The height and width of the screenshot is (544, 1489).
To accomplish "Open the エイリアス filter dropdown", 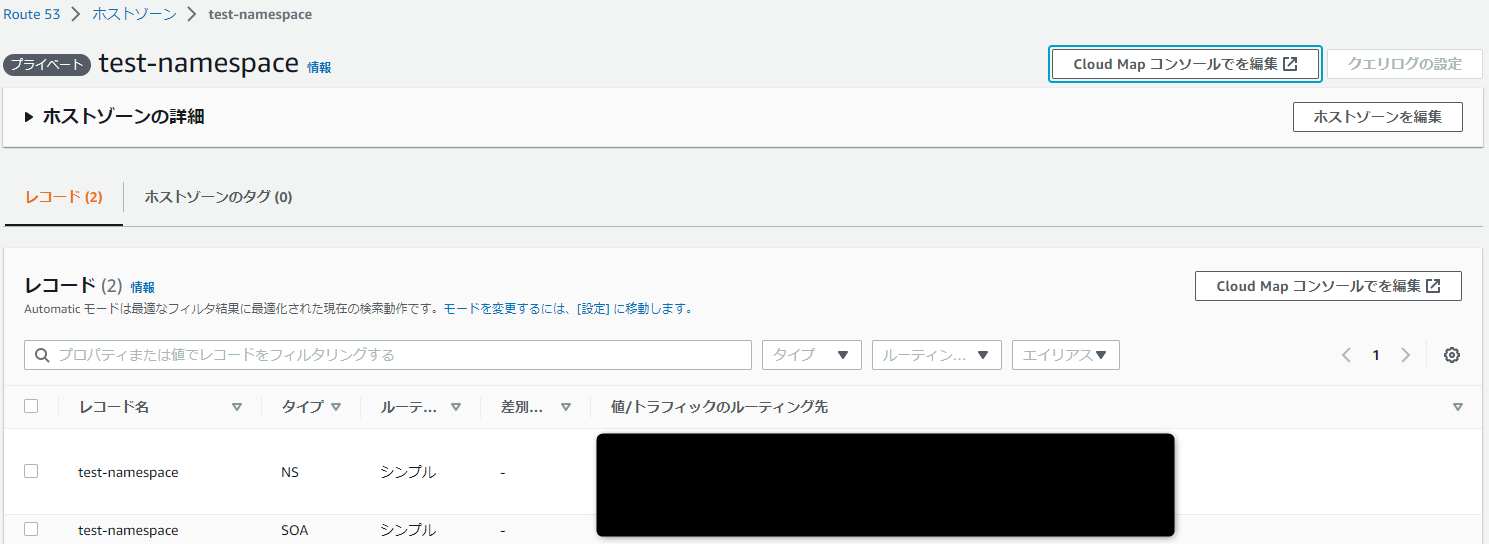I will point(1065,355).
